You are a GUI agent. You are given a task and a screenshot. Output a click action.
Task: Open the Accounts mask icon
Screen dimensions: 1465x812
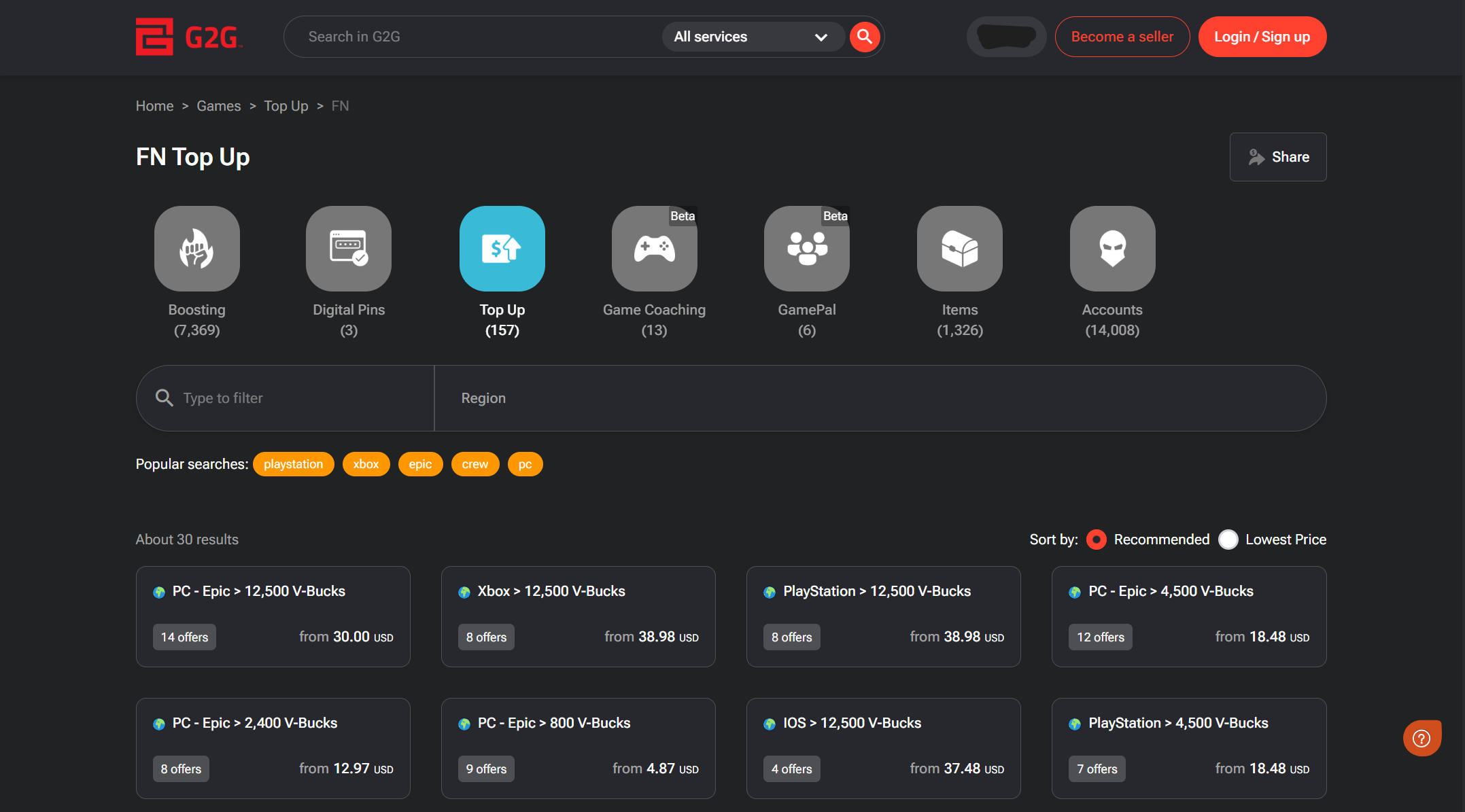pyautogui.click(x=1113, y=249)
